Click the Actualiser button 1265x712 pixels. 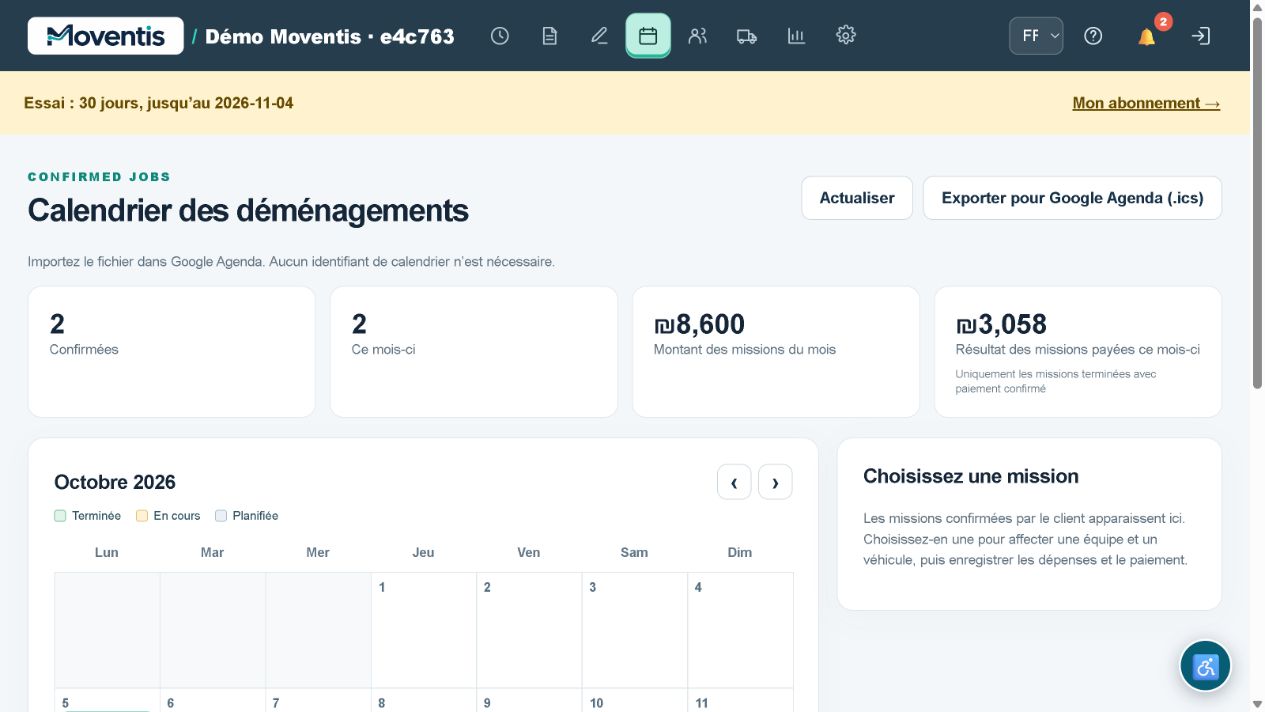tap(857, 198)
